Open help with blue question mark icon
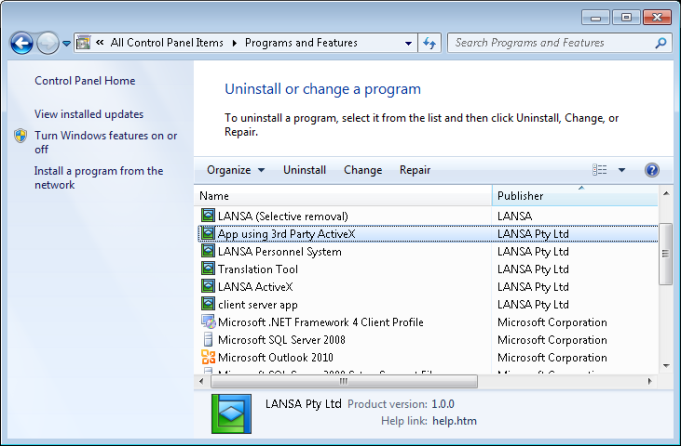The height and width of the screenshot is (446, 681). tap(651, 170)
